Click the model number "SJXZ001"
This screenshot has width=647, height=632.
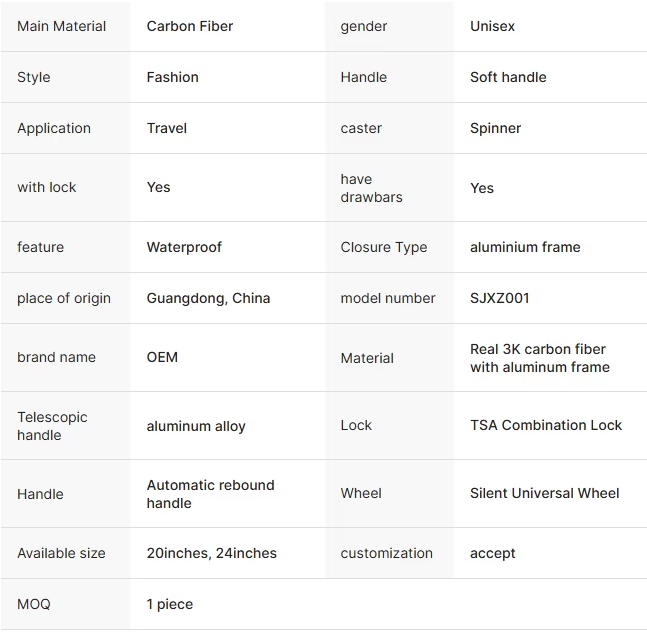[x=500, y=298]
